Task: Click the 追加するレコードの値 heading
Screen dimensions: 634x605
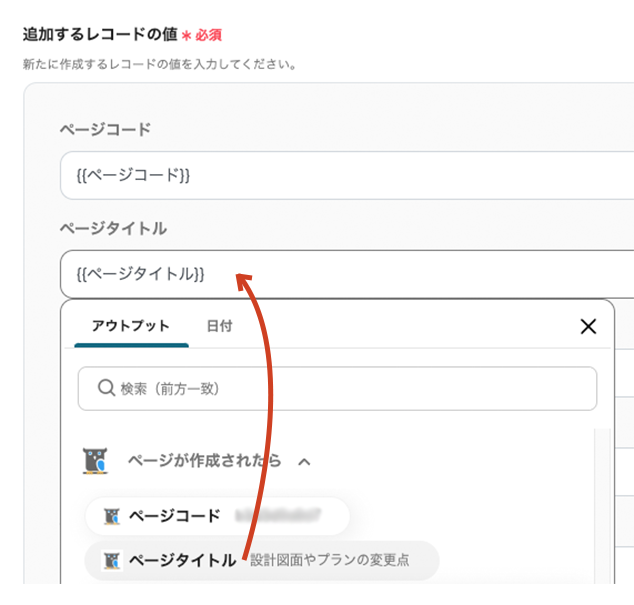Action: click(99, 34)
